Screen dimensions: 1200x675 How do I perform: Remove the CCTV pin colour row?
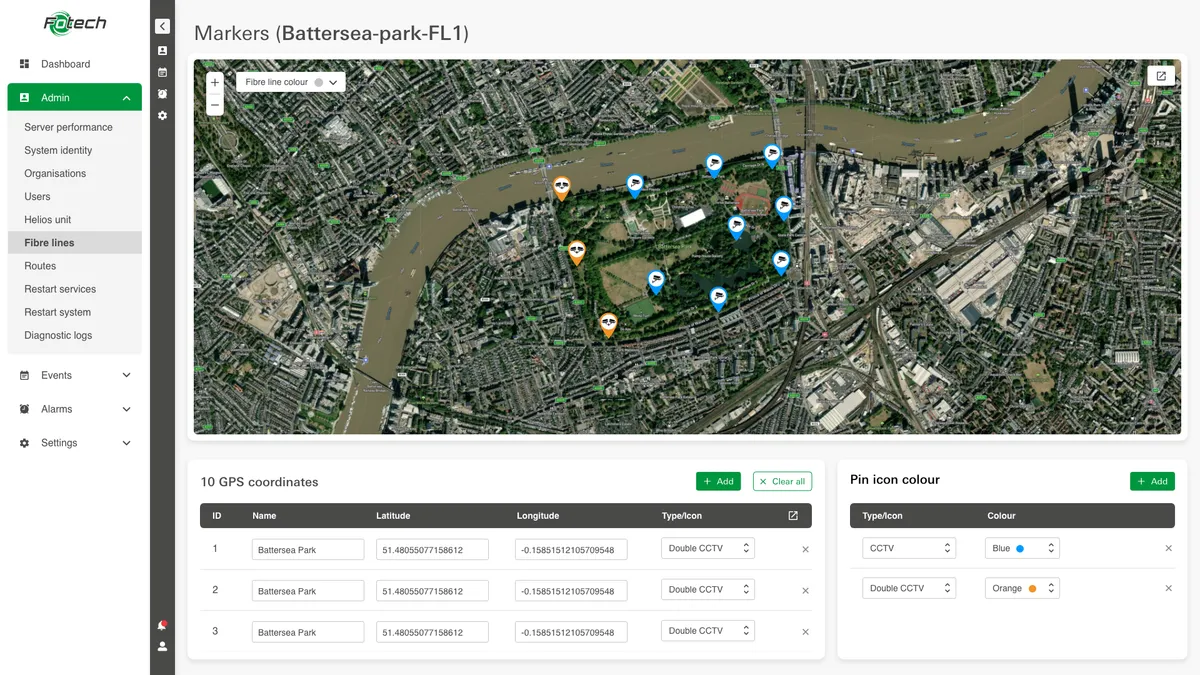(x=1168, y=548)
